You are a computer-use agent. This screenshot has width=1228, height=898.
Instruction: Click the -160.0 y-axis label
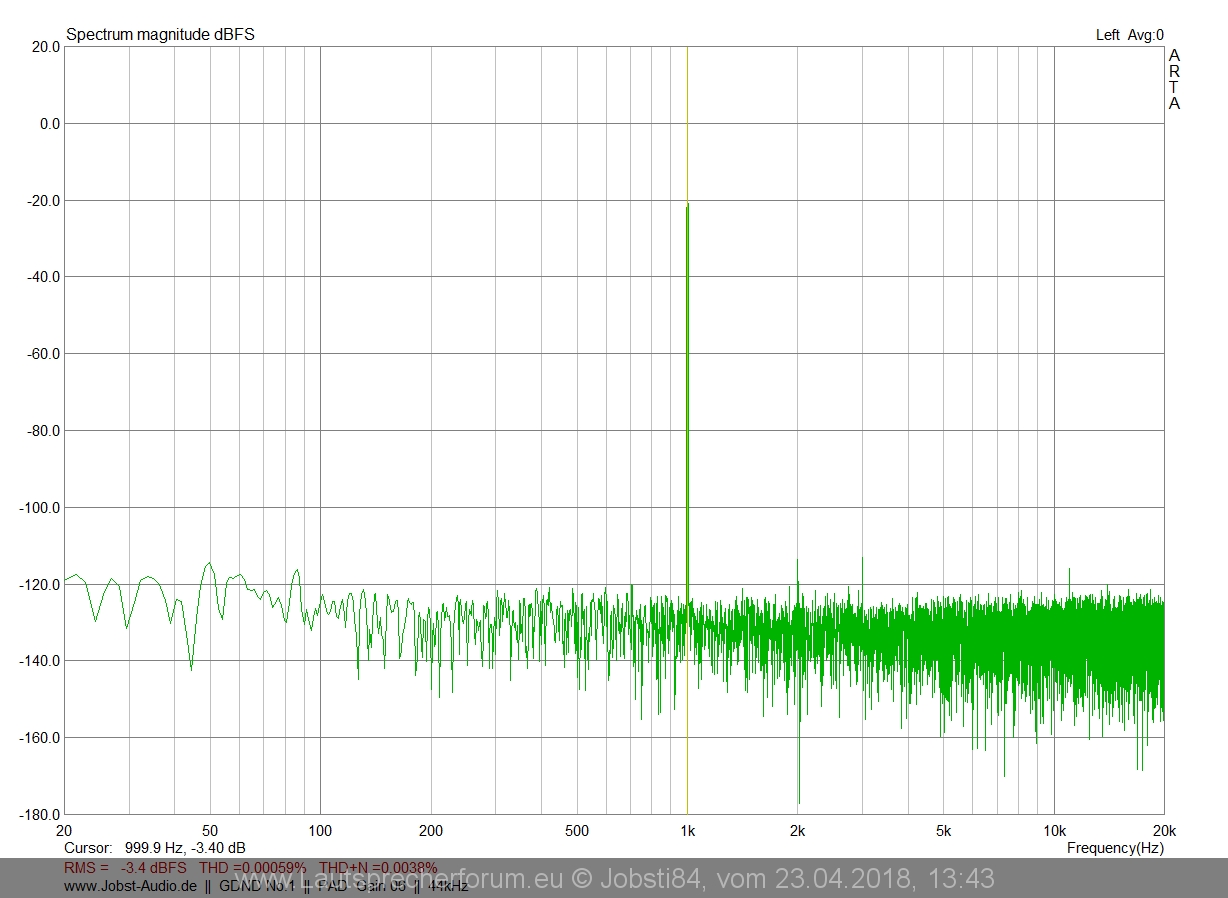[x=40, y=738]
